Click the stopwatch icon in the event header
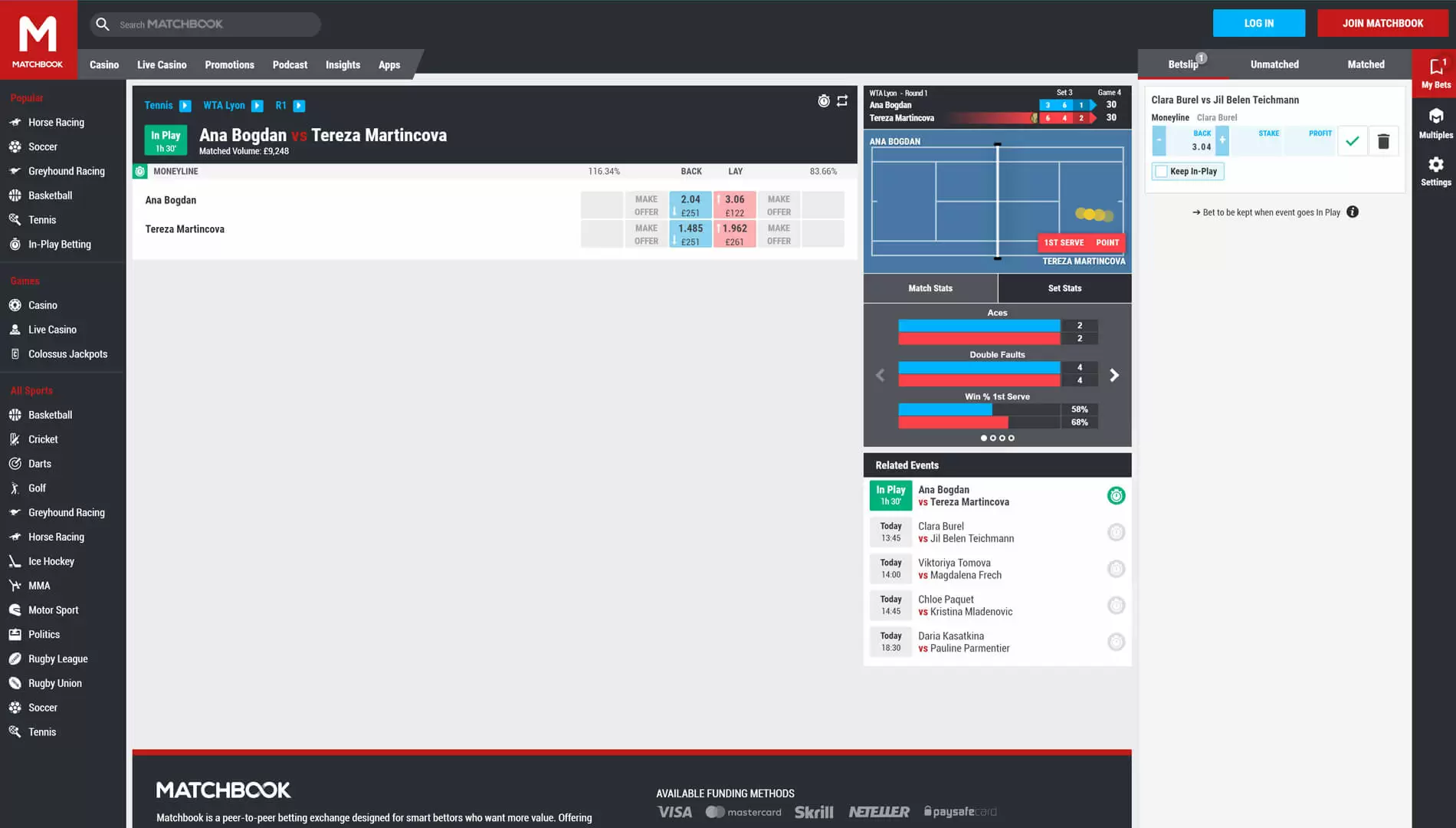1456x828 pixels. coord(824,101)
